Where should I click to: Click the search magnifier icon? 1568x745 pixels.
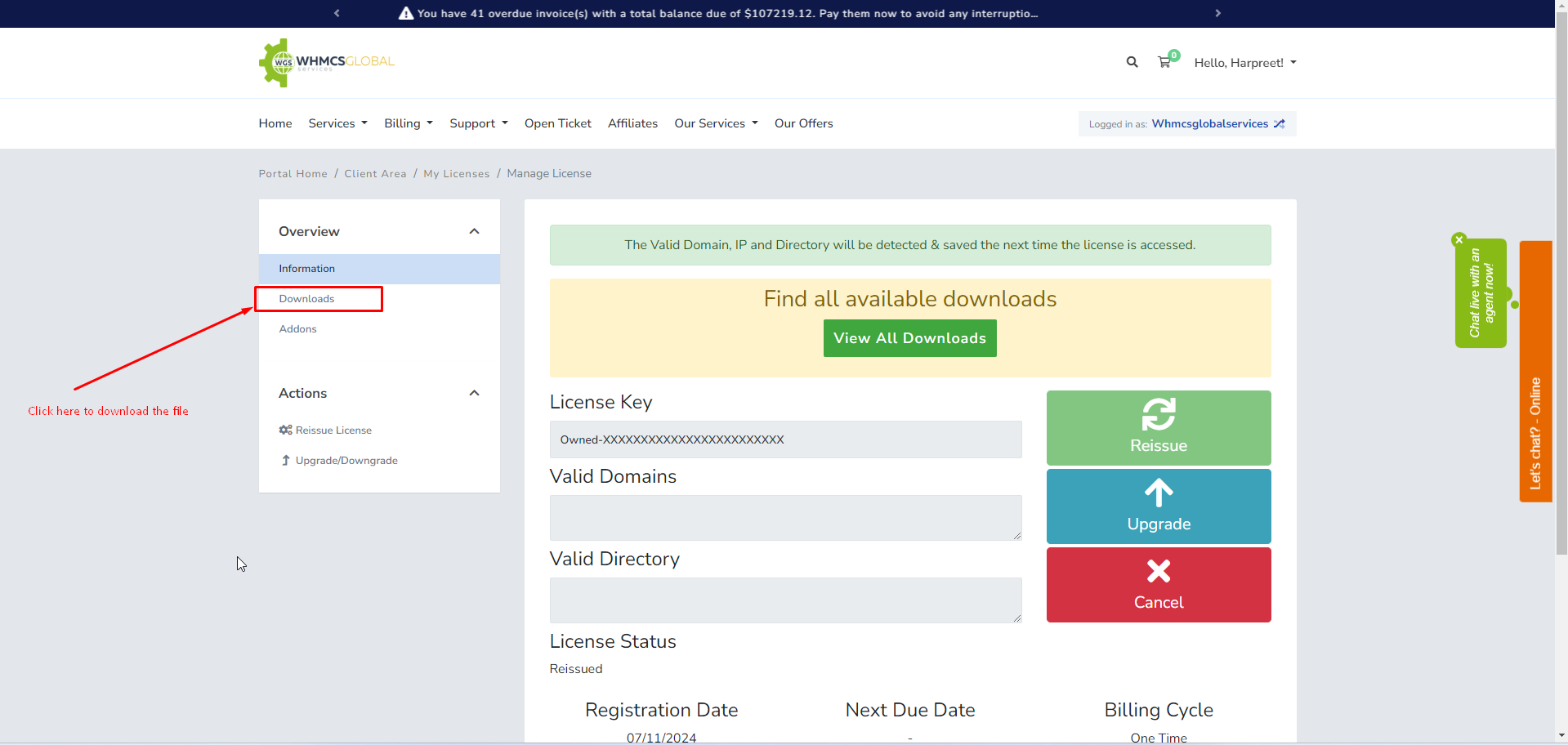pyautogui.click(x=1132, y=62)
